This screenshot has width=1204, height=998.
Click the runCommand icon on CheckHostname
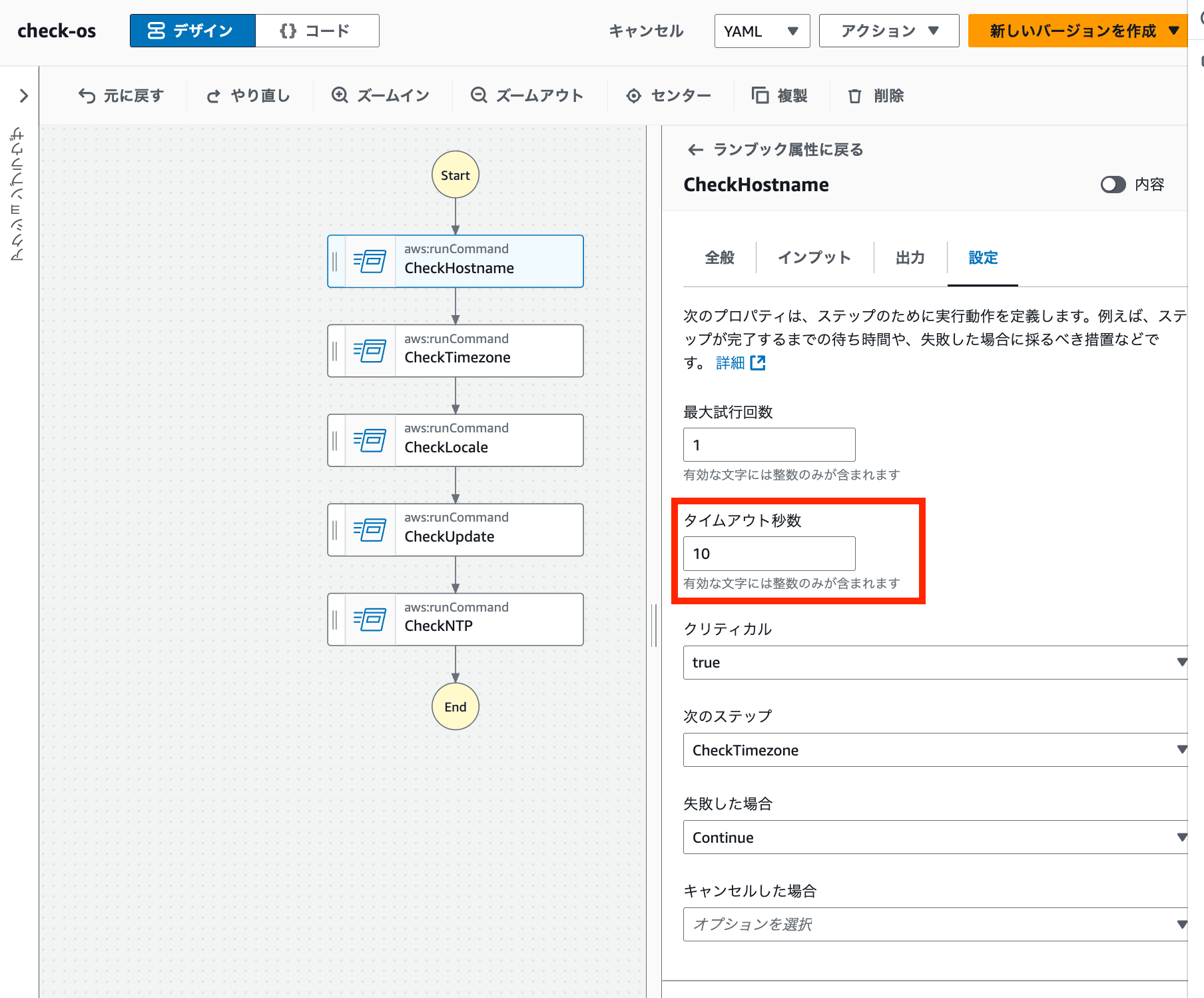tap(370, 261)
